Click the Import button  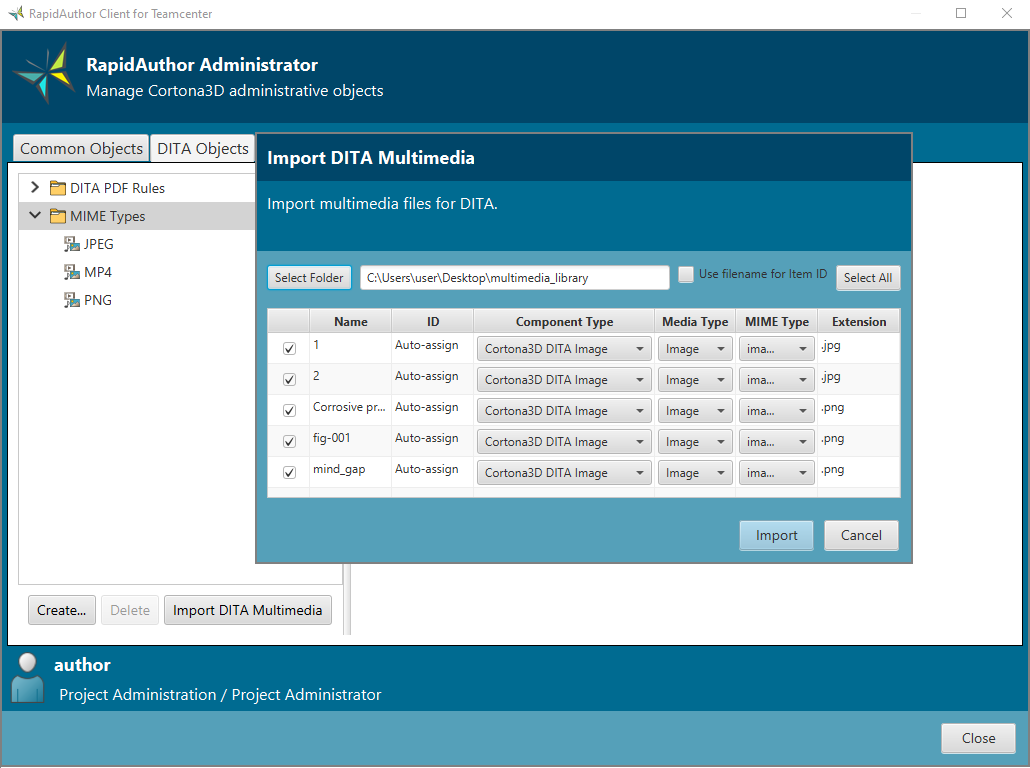click(x=776, y=535)
